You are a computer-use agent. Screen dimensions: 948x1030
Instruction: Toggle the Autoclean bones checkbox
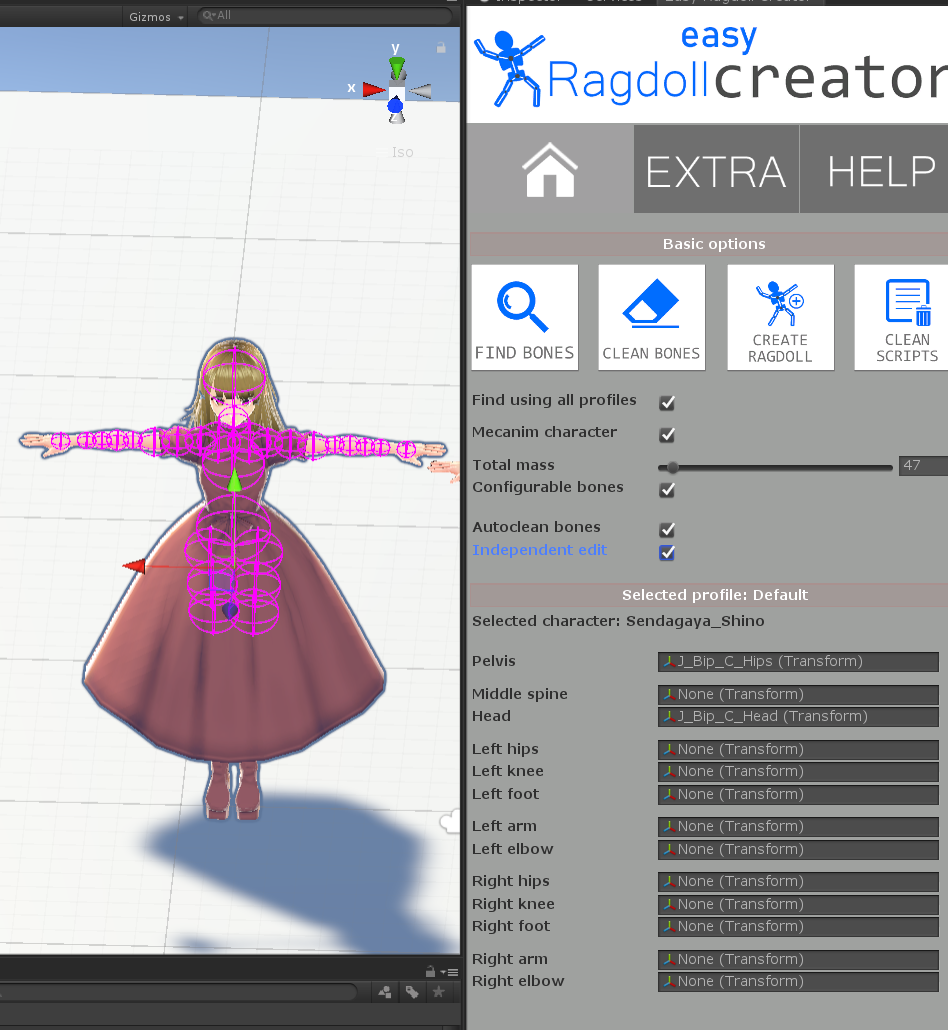[x=667, y=530]
